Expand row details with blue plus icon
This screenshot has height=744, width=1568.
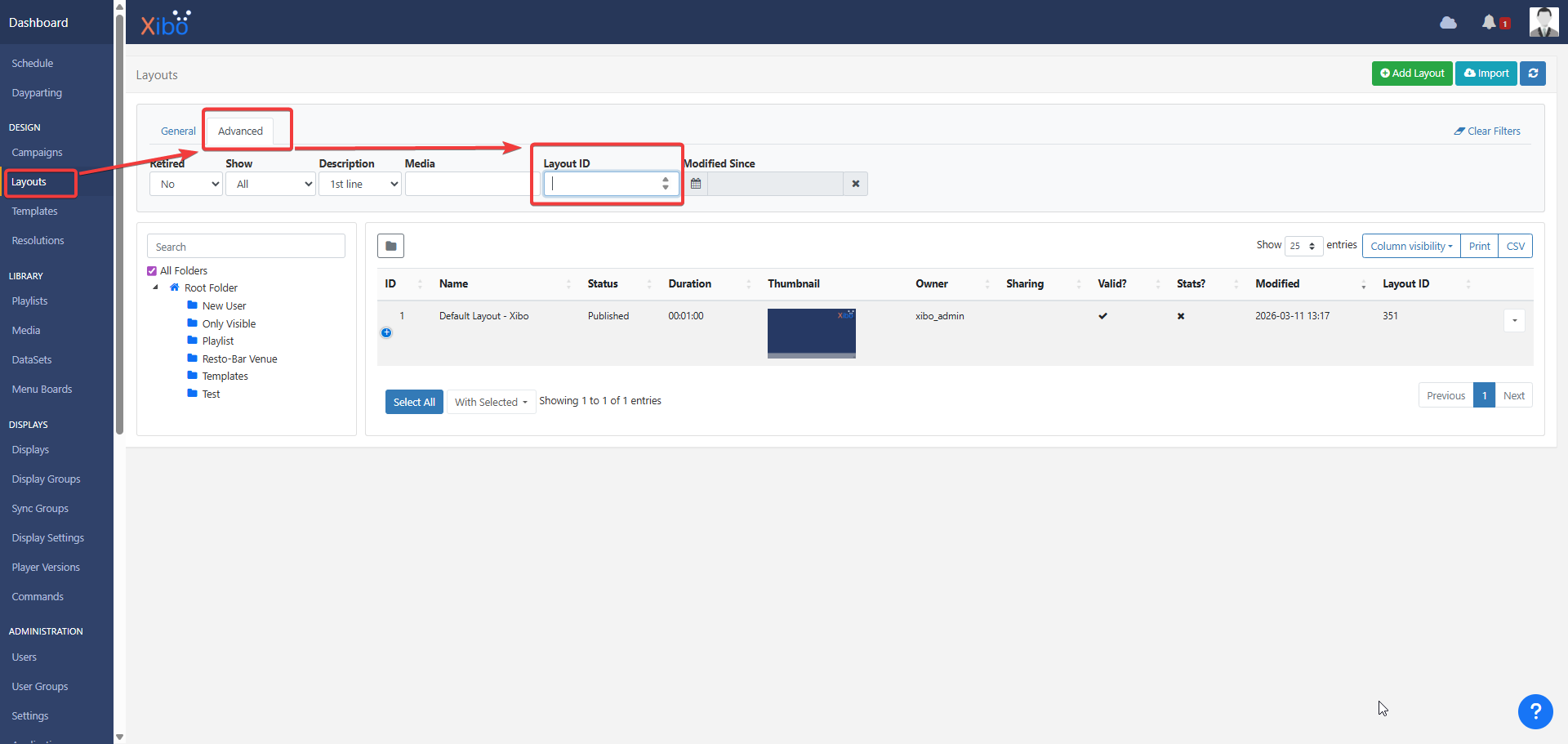click(386, 332)
